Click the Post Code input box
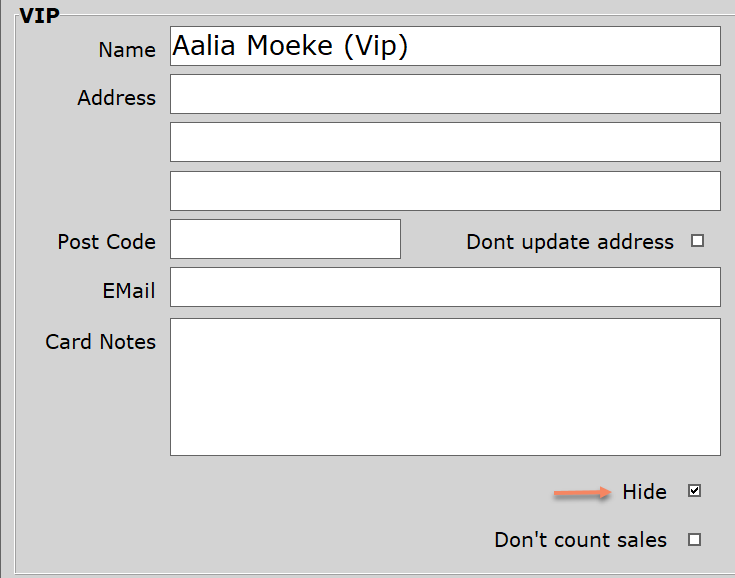The width and height of the screenshot is (735, 578). [285, 239]
